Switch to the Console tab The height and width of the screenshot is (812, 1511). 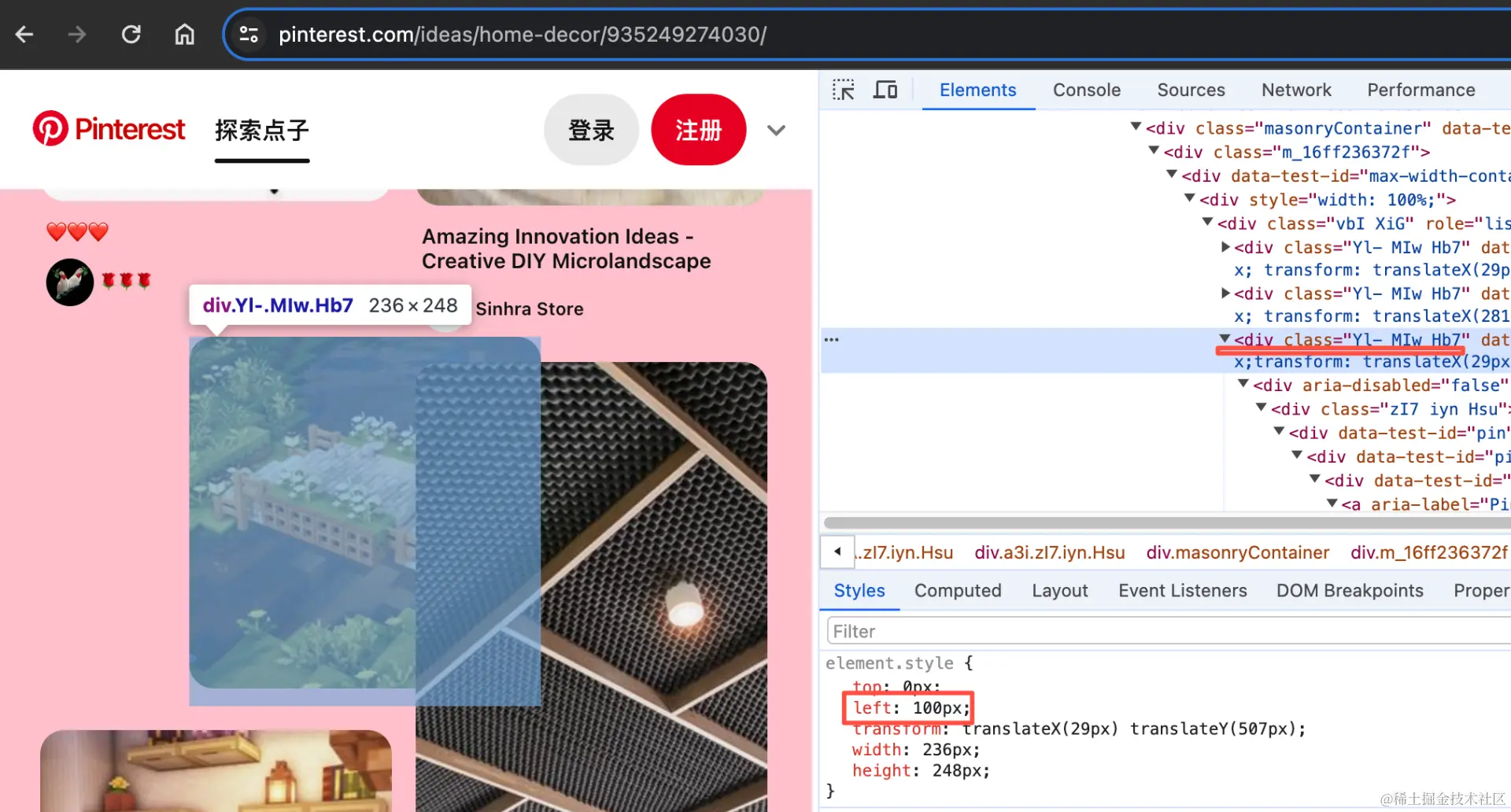(x=1086, y=90)
